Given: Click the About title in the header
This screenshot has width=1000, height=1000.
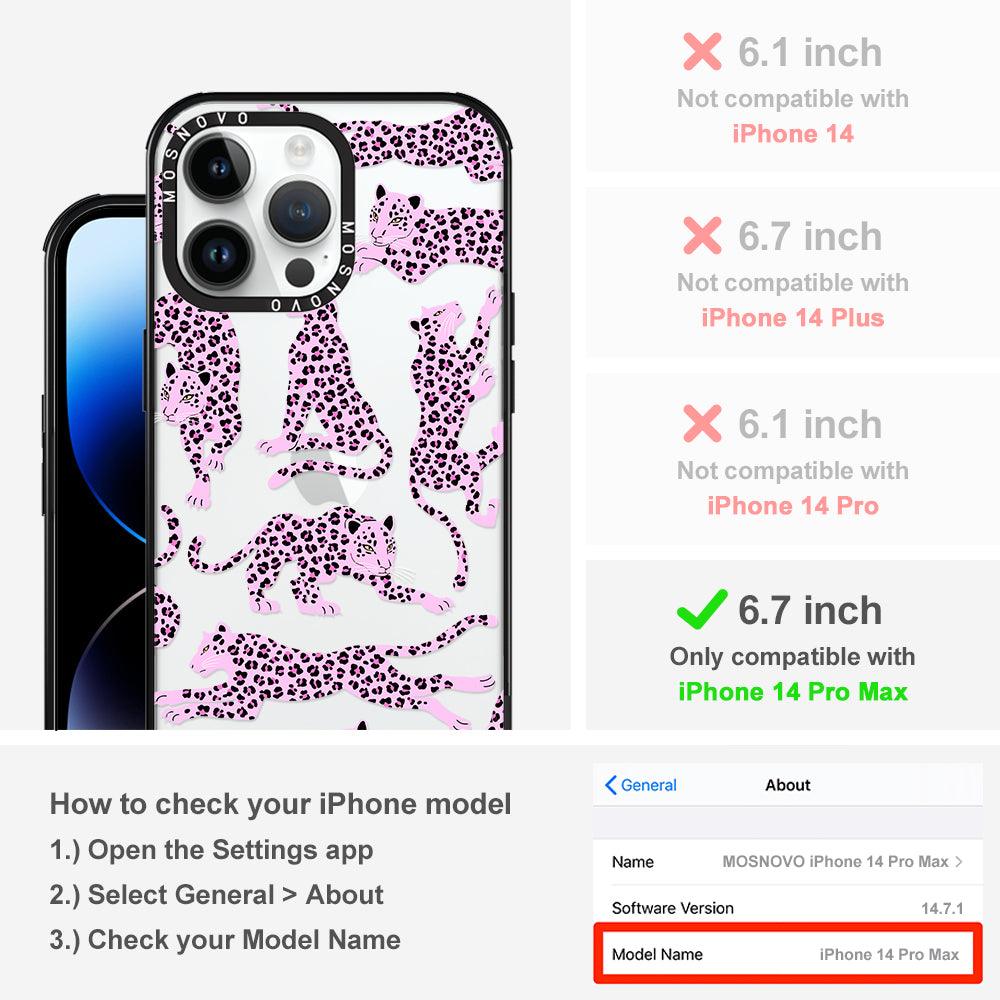Looking at the screenshot, I should (x=788, y=785).
